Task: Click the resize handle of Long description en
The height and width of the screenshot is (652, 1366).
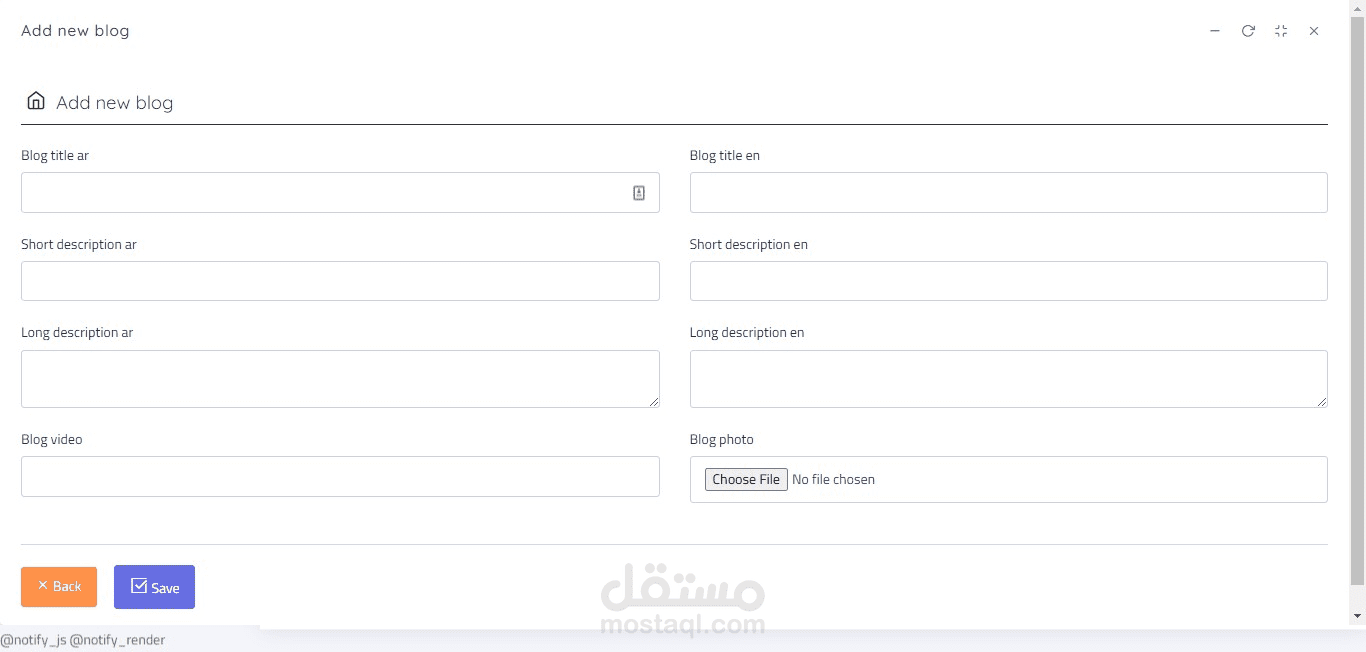Action: click(1322, 402)
